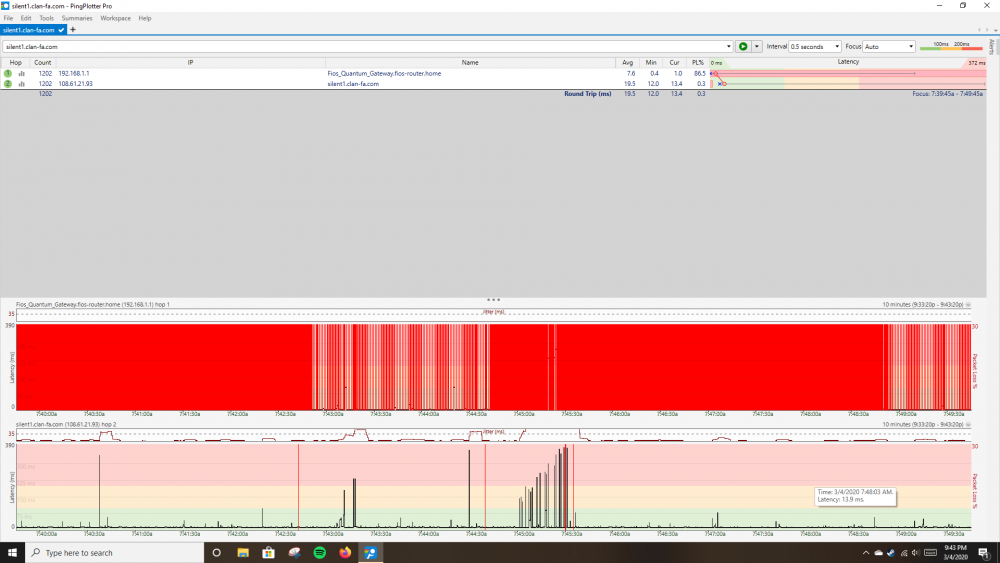Click the latency color scale legend 100ms 200ms
The width and height of the screenshot is (1000, 563).
tap(951, 46)
